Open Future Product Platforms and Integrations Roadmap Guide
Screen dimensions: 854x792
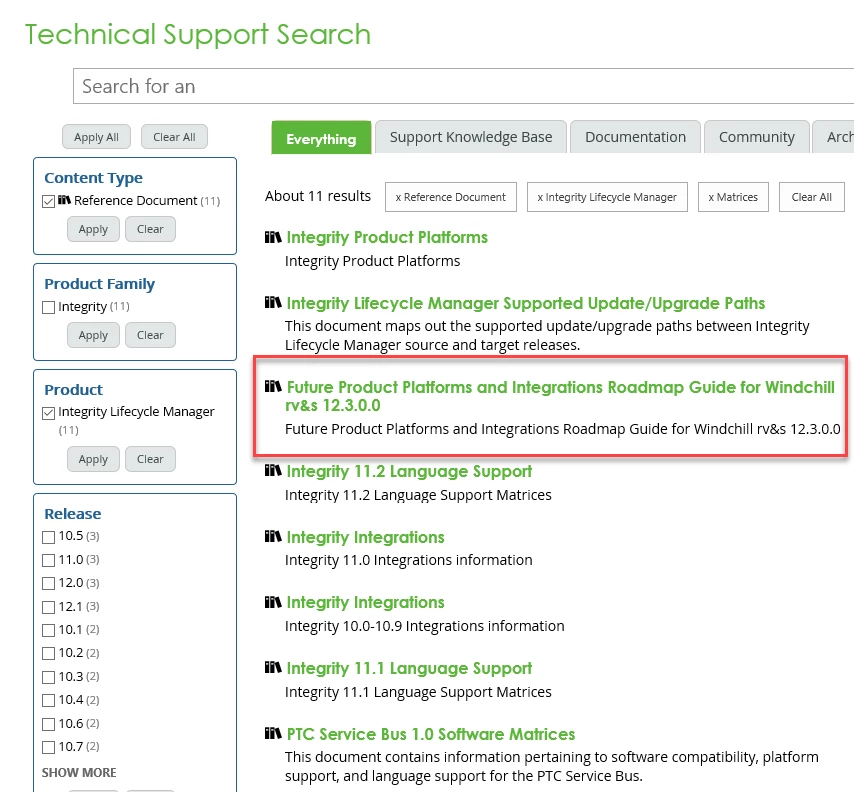point(560,396)
